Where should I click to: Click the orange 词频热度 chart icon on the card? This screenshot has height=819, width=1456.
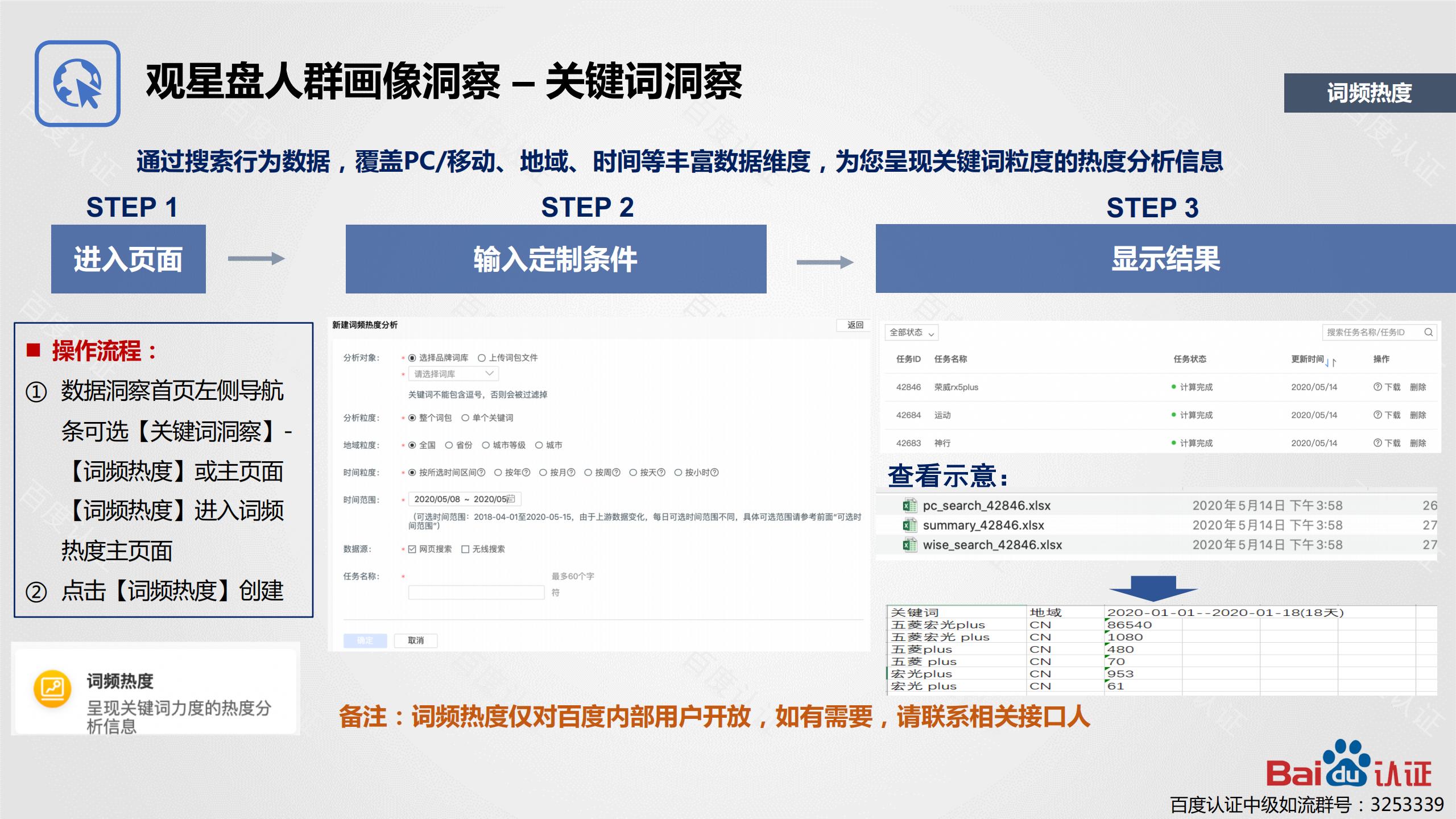point(52,688)
